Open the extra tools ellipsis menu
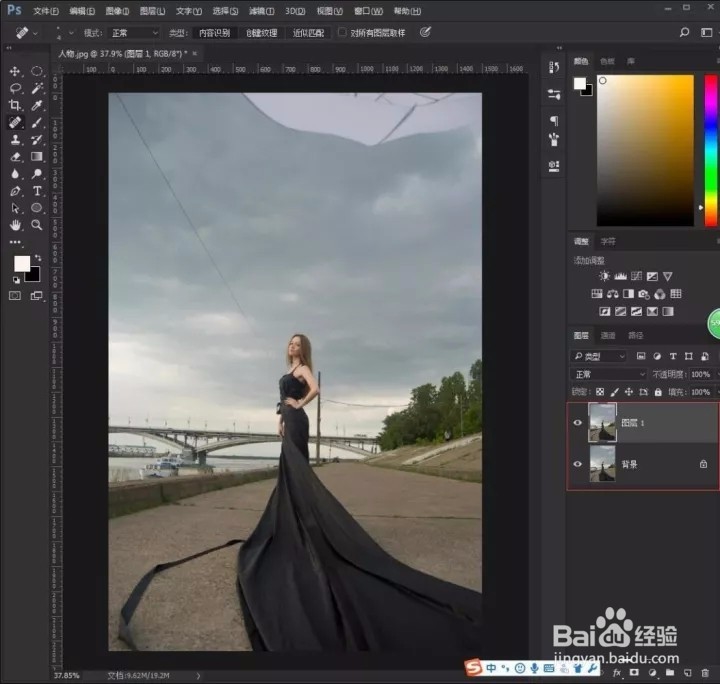Screen dimensions: 720x684 15,242
